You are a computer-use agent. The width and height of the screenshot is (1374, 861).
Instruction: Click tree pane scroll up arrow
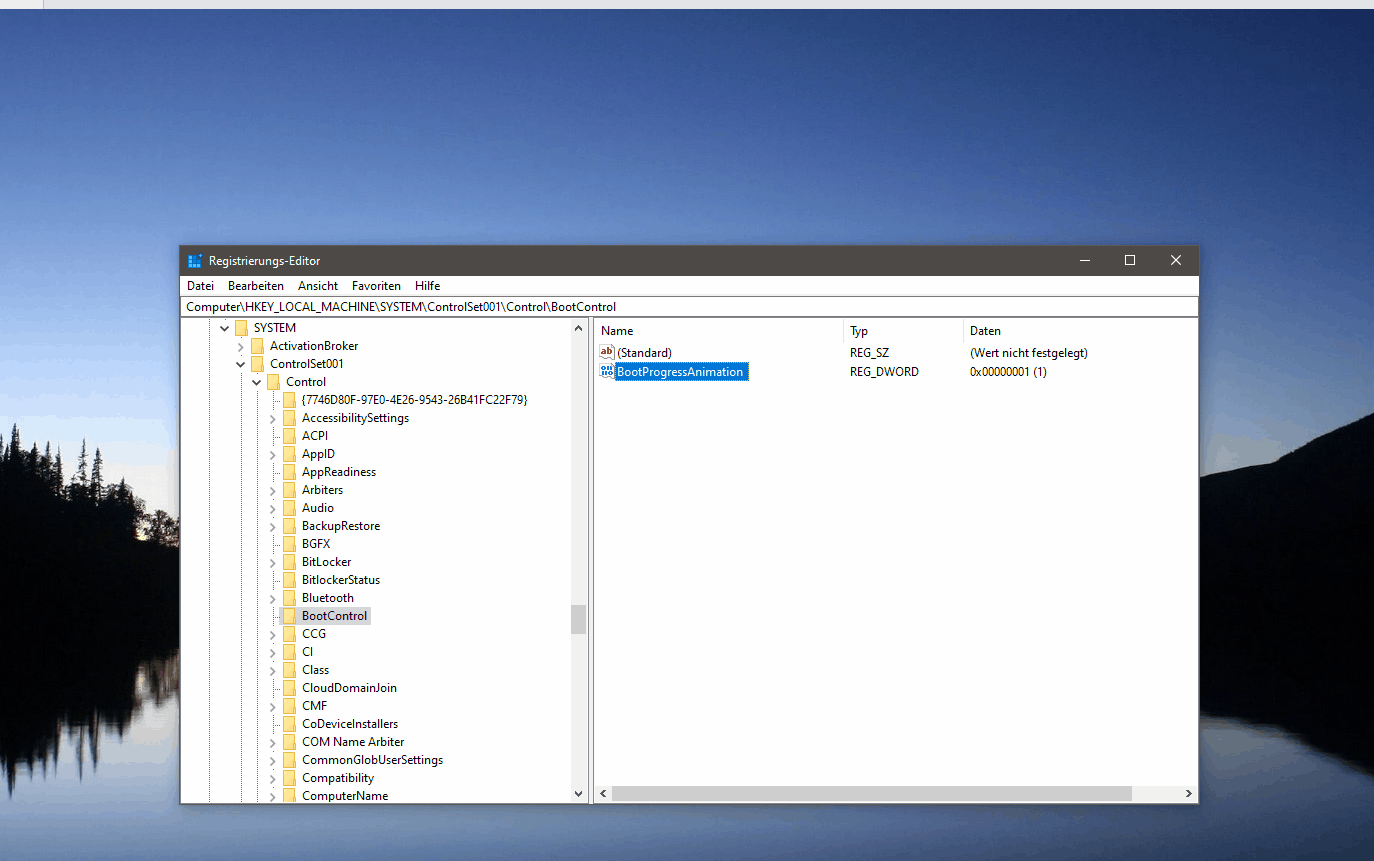[x=578, y=328]
